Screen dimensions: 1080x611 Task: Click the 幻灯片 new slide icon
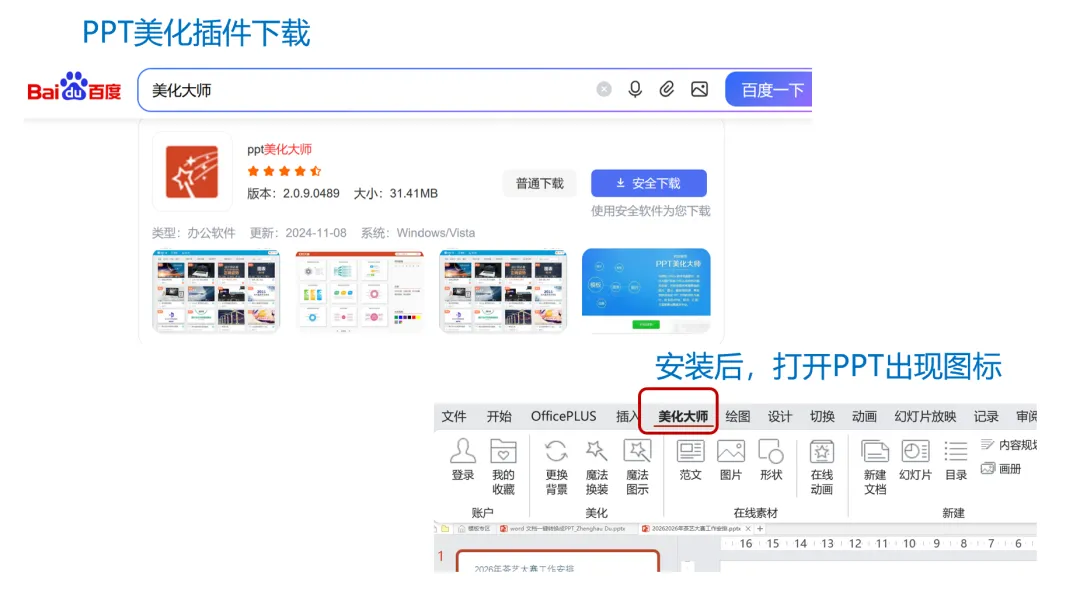[915, 452]
